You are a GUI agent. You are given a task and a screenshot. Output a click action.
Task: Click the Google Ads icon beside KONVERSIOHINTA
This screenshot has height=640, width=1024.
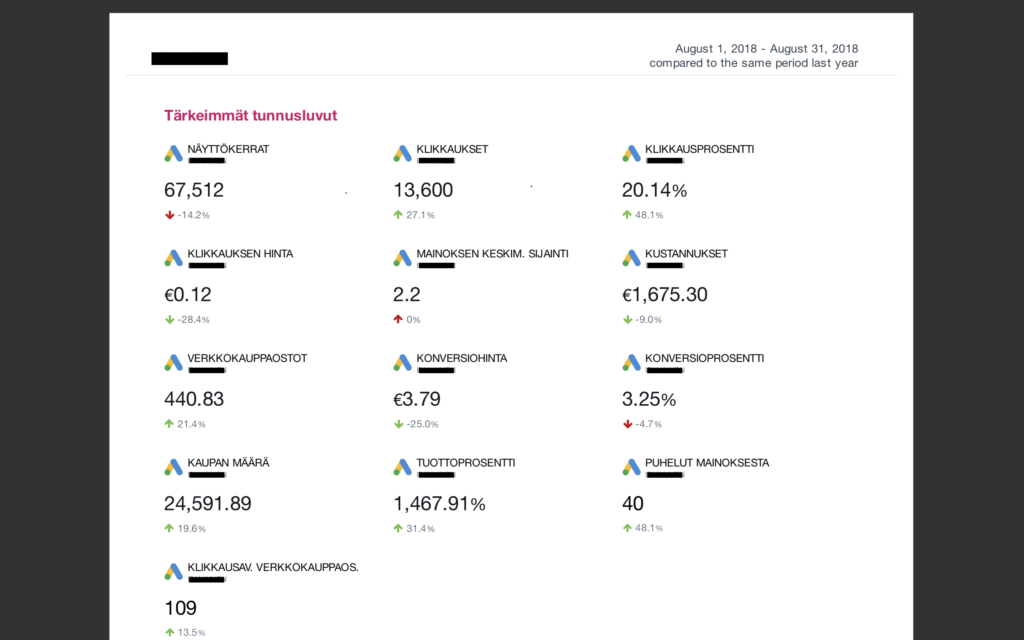click(402, 362)
